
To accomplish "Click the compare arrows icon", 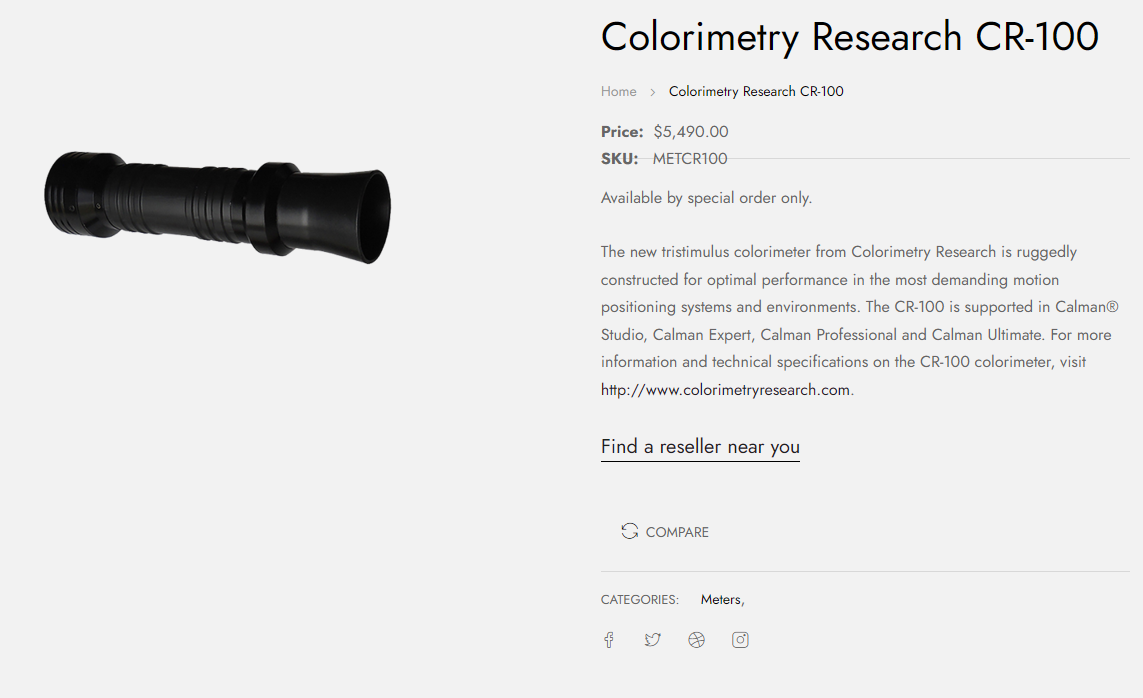I will (x=629, y=531).
